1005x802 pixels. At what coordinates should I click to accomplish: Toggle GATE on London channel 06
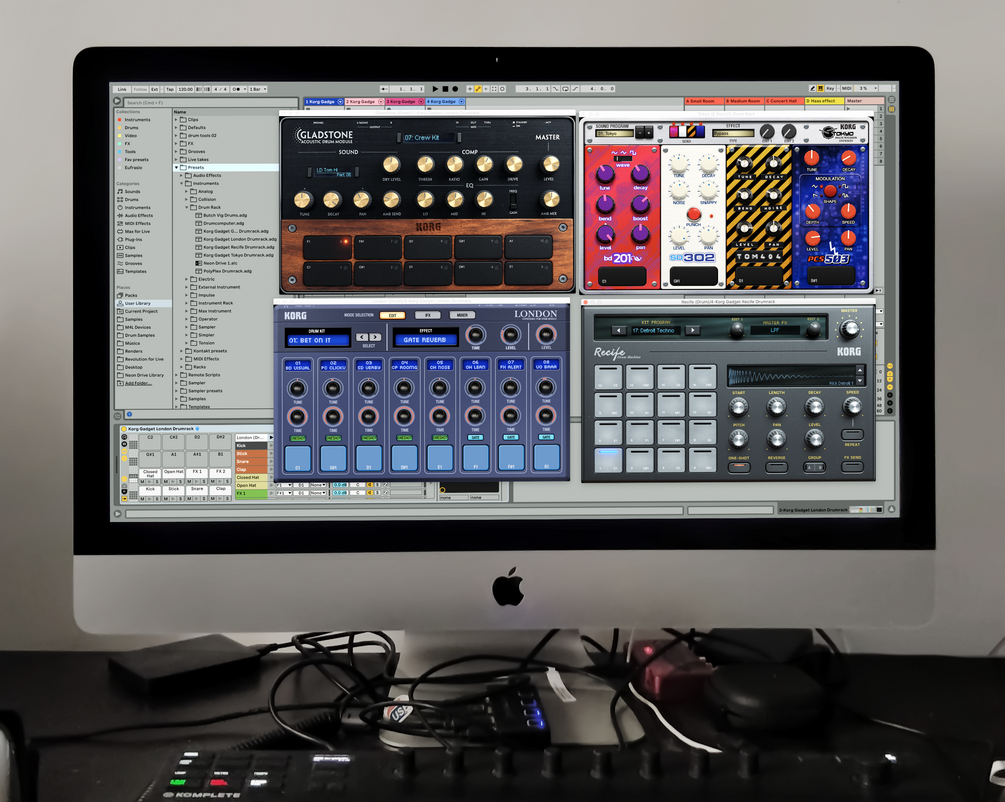click(x=475, y=437)
